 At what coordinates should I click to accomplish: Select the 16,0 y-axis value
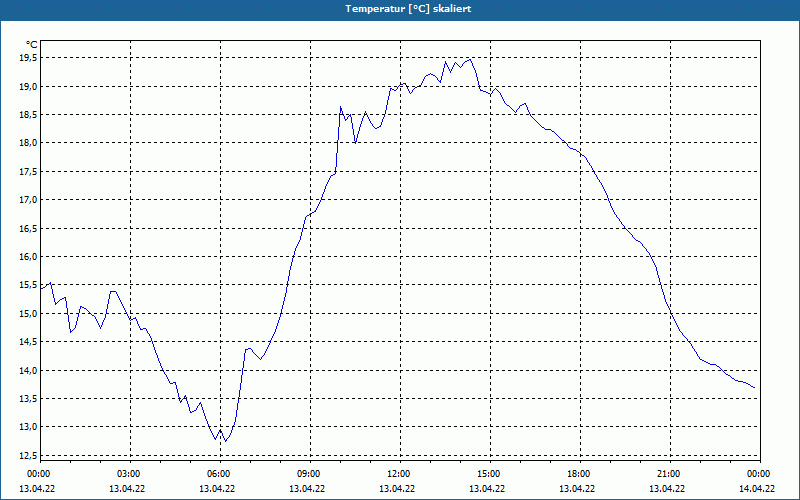click(x=29, y=257)
